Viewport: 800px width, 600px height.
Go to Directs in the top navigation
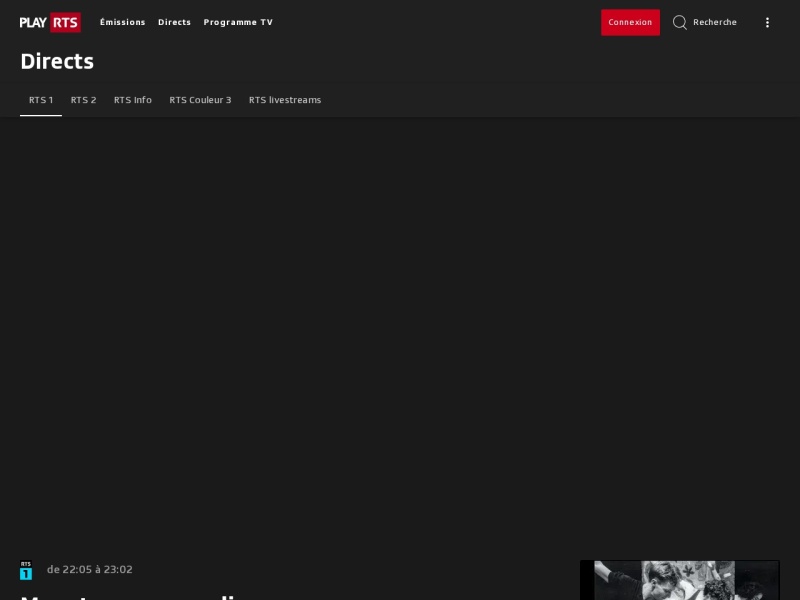174,22
